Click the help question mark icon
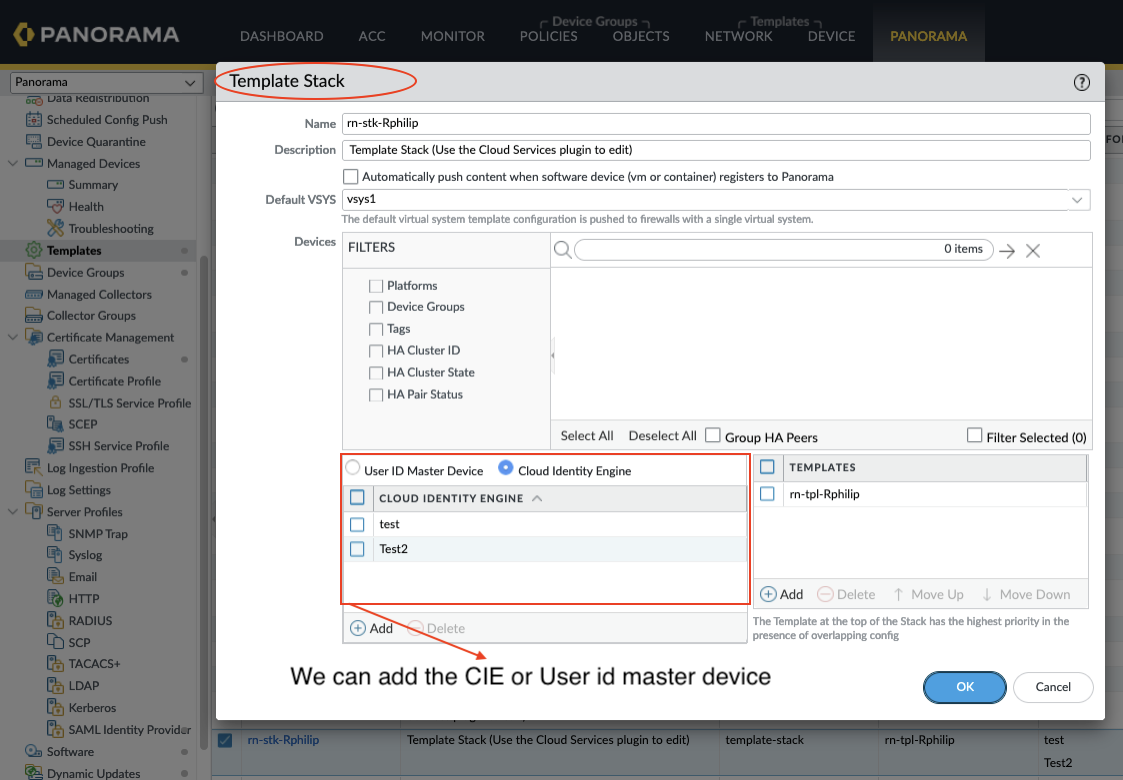The width and height of the screenshot is (1123, 780). 1081,83
